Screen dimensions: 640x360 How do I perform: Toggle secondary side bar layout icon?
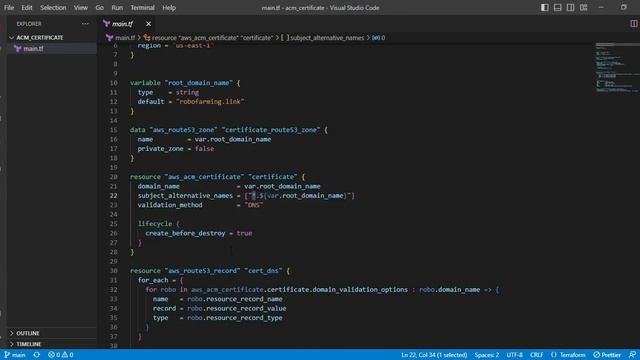[x=571, y=8]
